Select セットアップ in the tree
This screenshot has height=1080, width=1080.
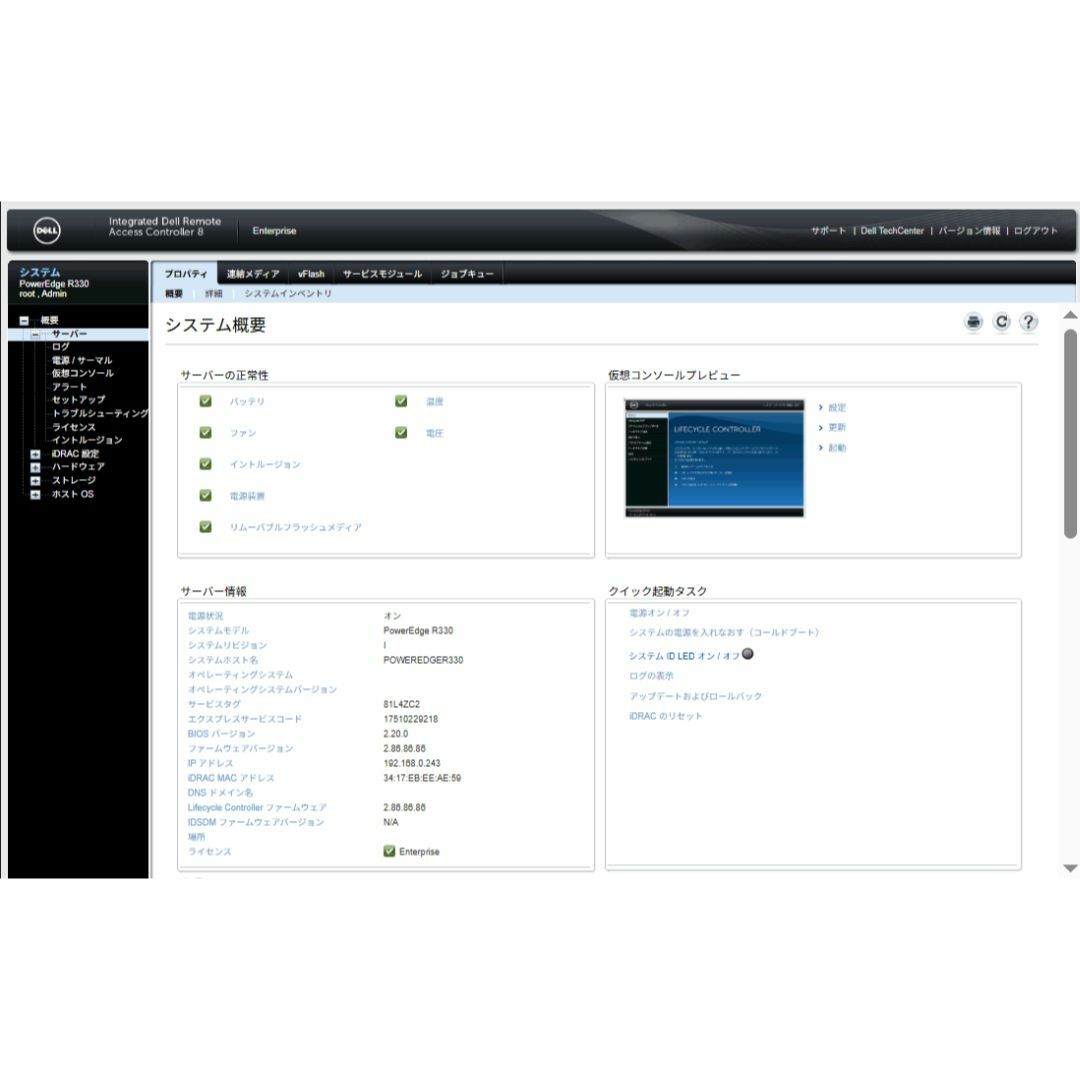coord(79,400)
